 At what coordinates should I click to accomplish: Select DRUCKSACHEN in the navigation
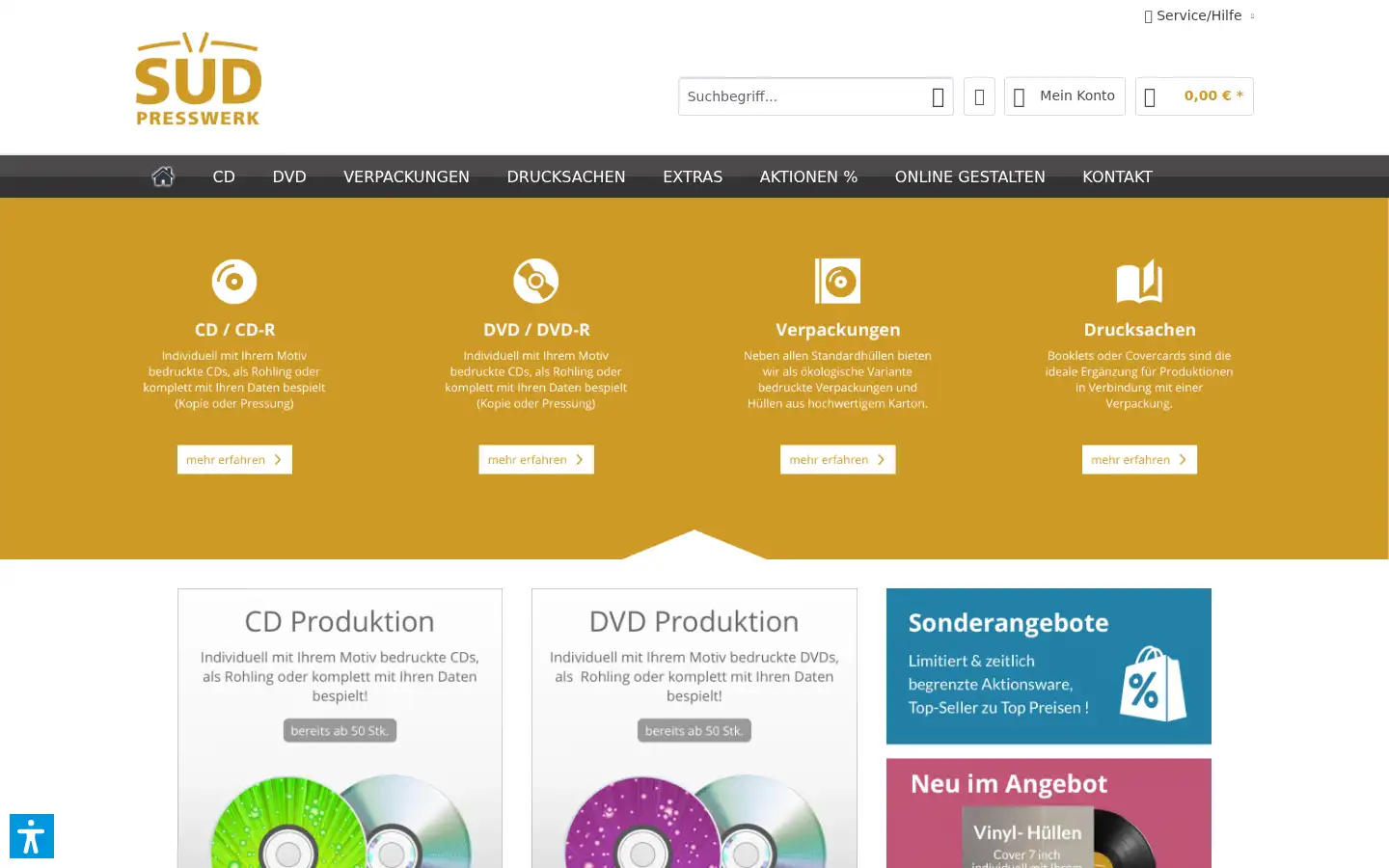(x=566, y=176)
